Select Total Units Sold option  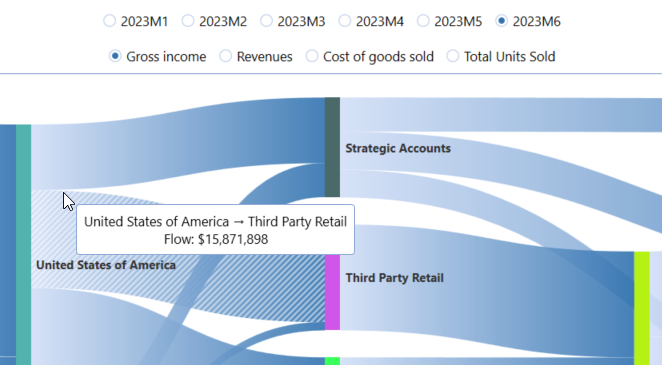(x=453, y=56)
